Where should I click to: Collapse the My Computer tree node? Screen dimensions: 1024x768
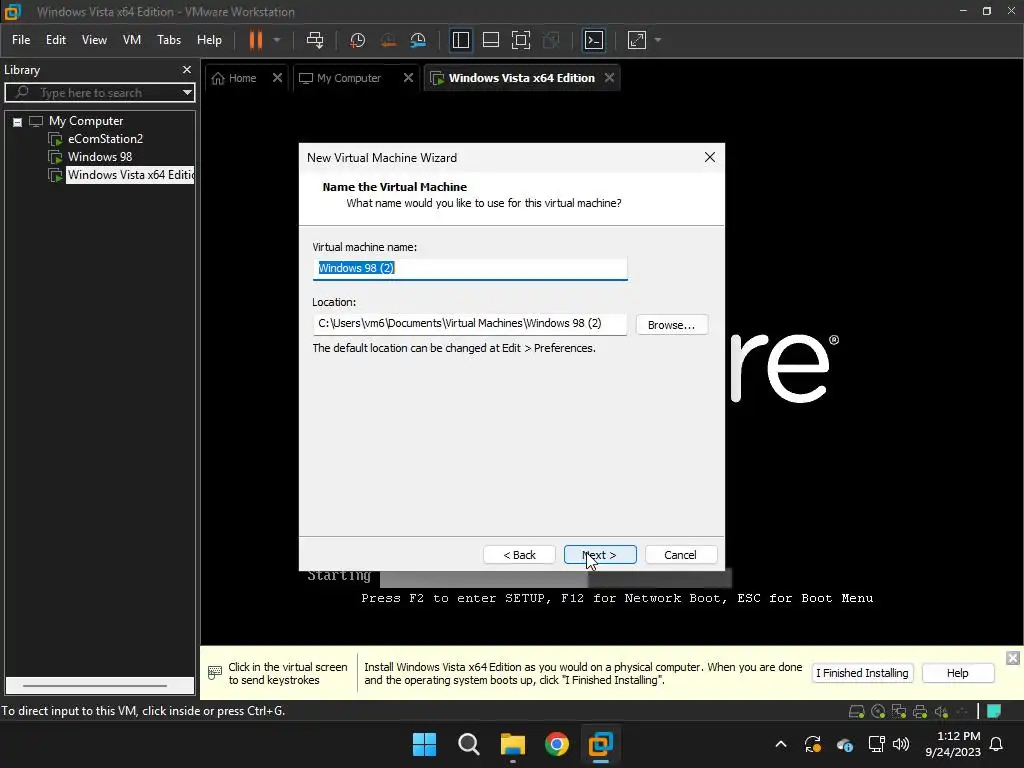(x=18, y=121)
